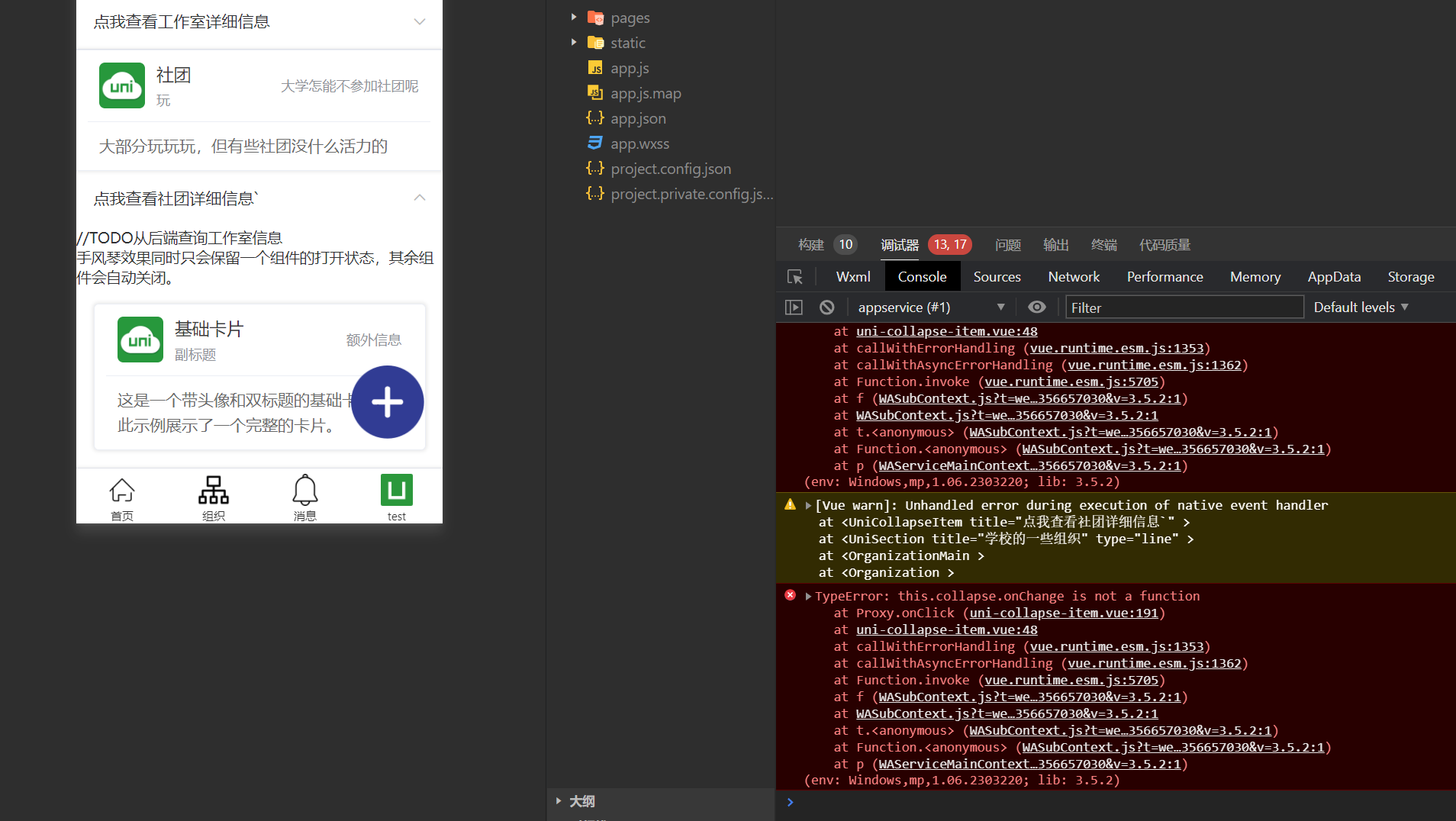
Task: Open vue.runtime.esm.js:5705 link in last error
Action: 1071,680
